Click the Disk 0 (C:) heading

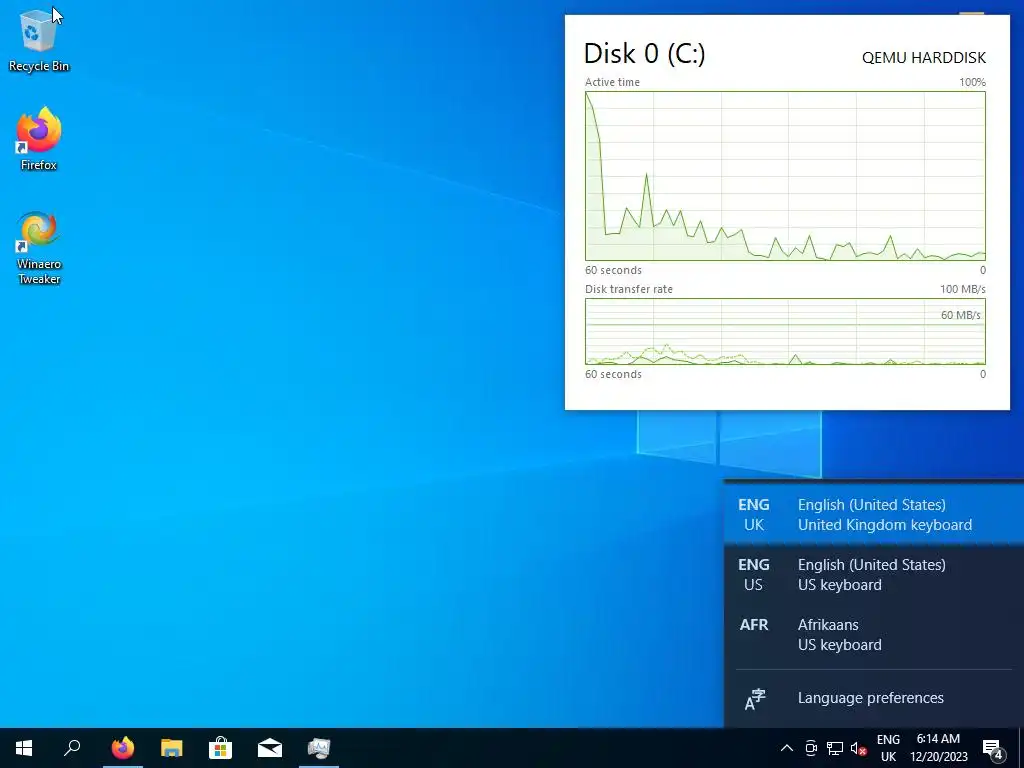(645, 54)
